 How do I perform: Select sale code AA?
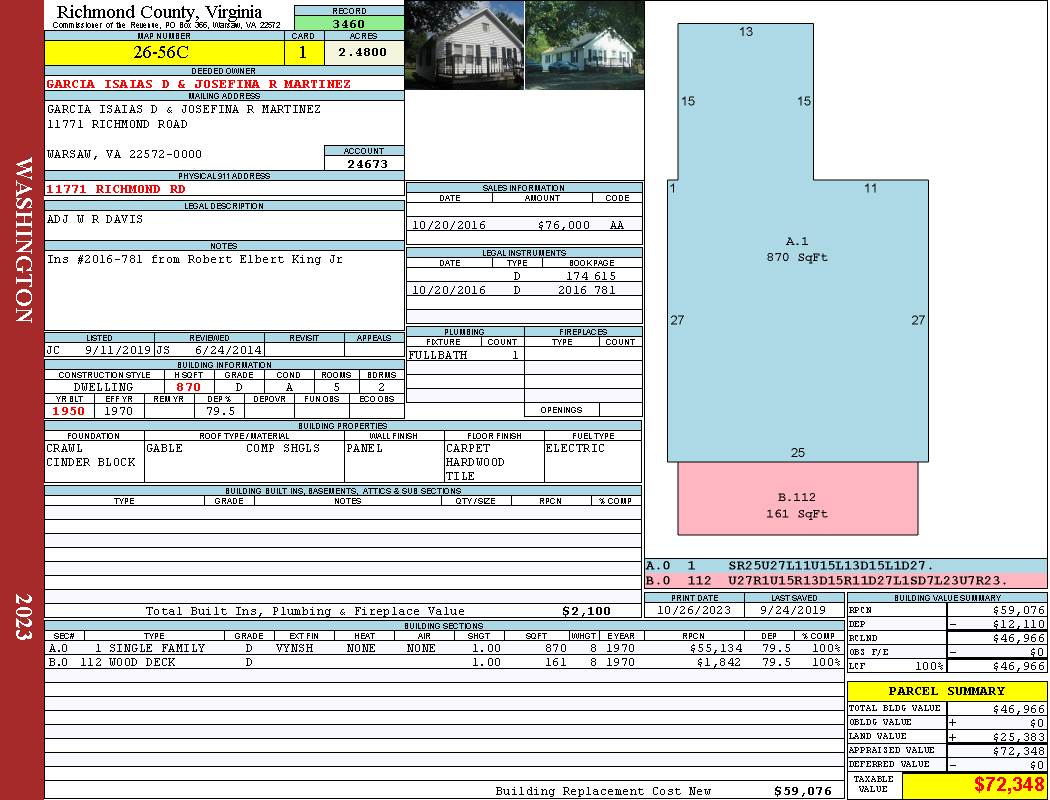(617, 225)
